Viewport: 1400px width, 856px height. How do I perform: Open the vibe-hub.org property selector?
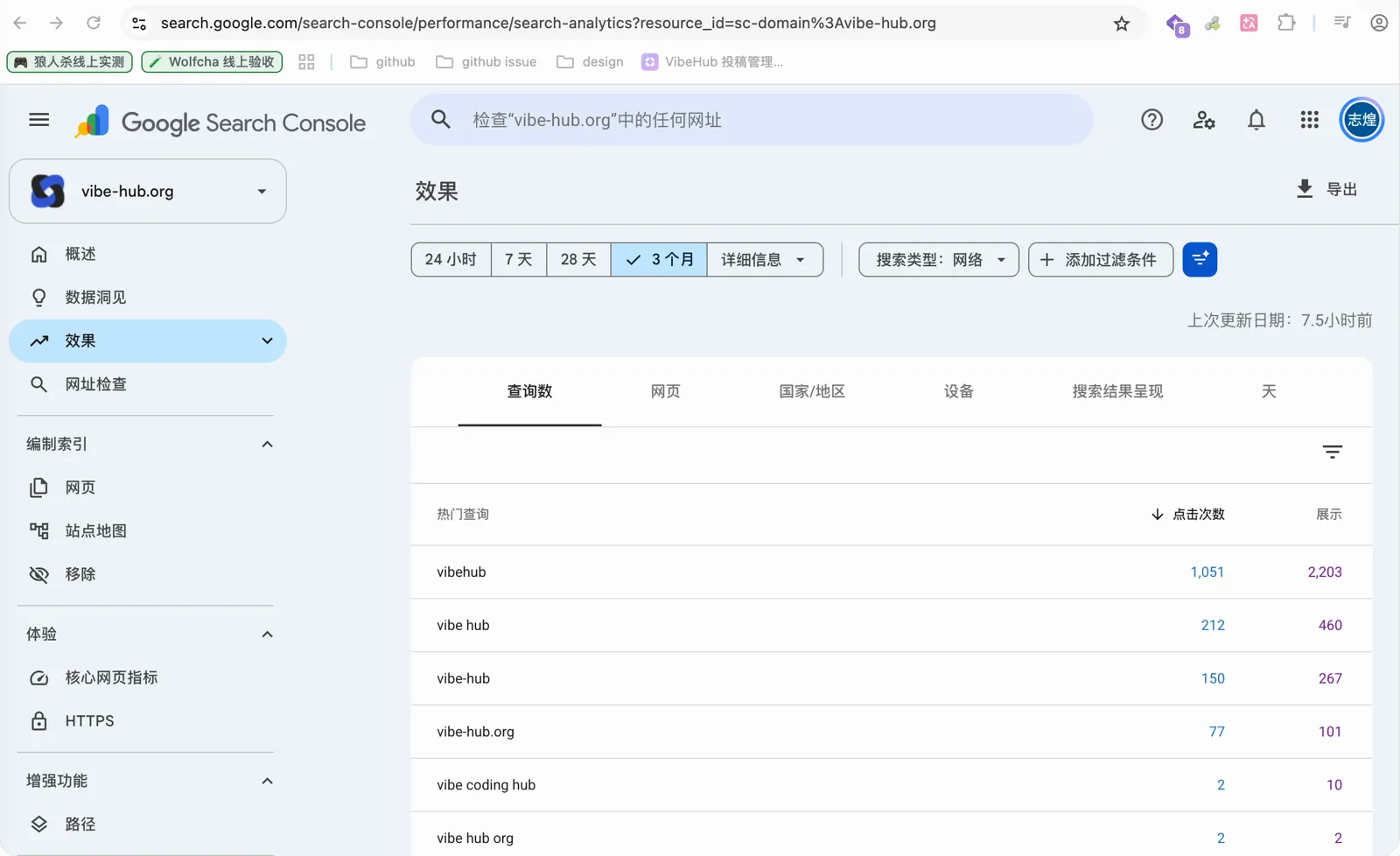tap(148, 191)
